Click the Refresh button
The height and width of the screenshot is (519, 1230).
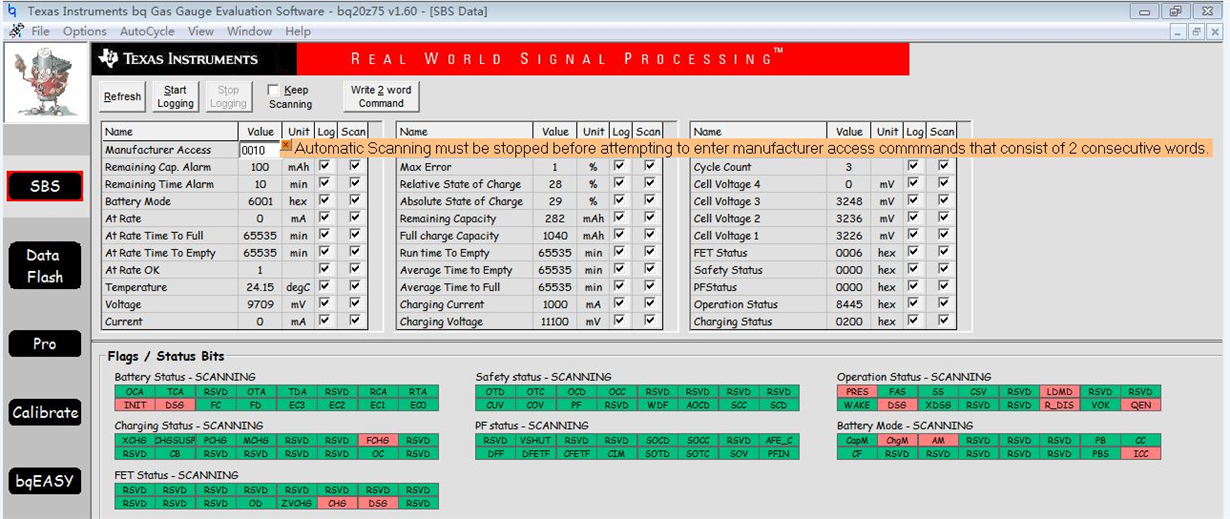point(122,97)
